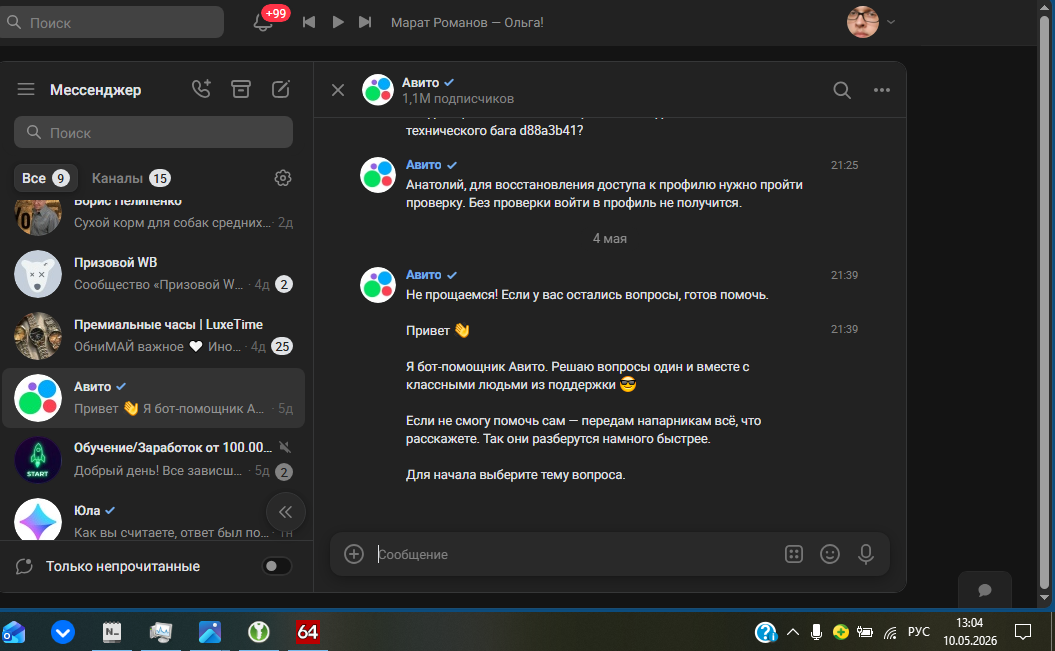Record a voice message with microphone icon

(866, 554)
